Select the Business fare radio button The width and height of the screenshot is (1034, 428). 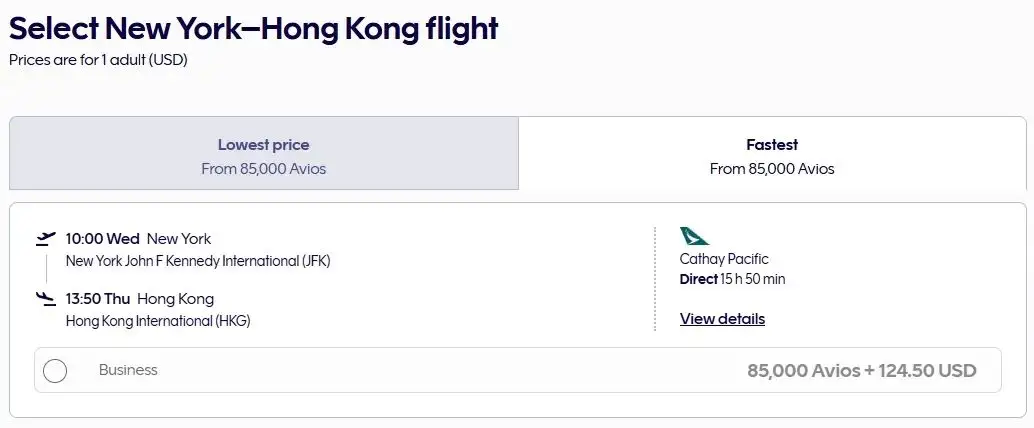(x=55, y=371)
